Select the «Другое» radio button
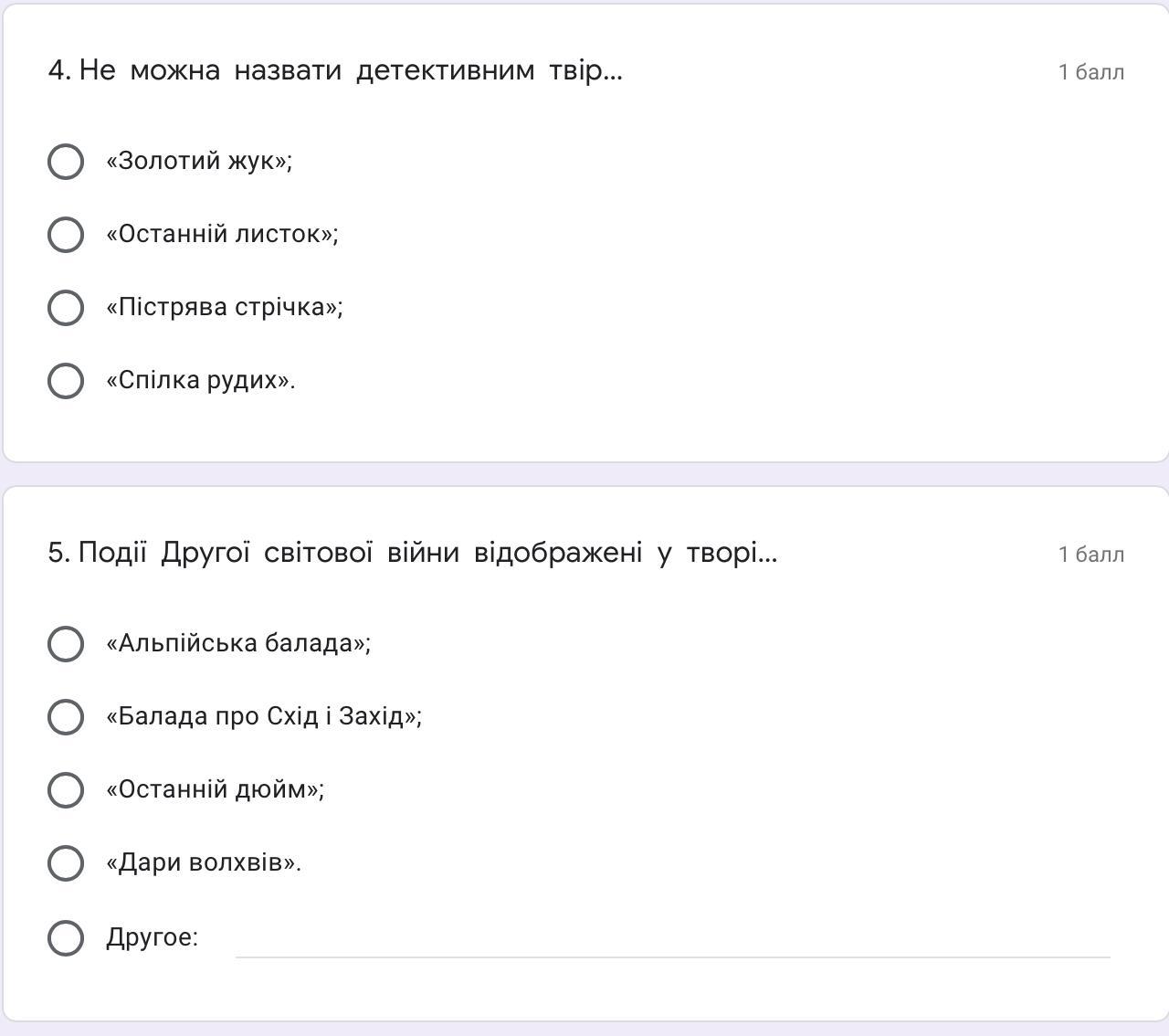This screenshot has width=1169, height=1036. coord(66,938)
